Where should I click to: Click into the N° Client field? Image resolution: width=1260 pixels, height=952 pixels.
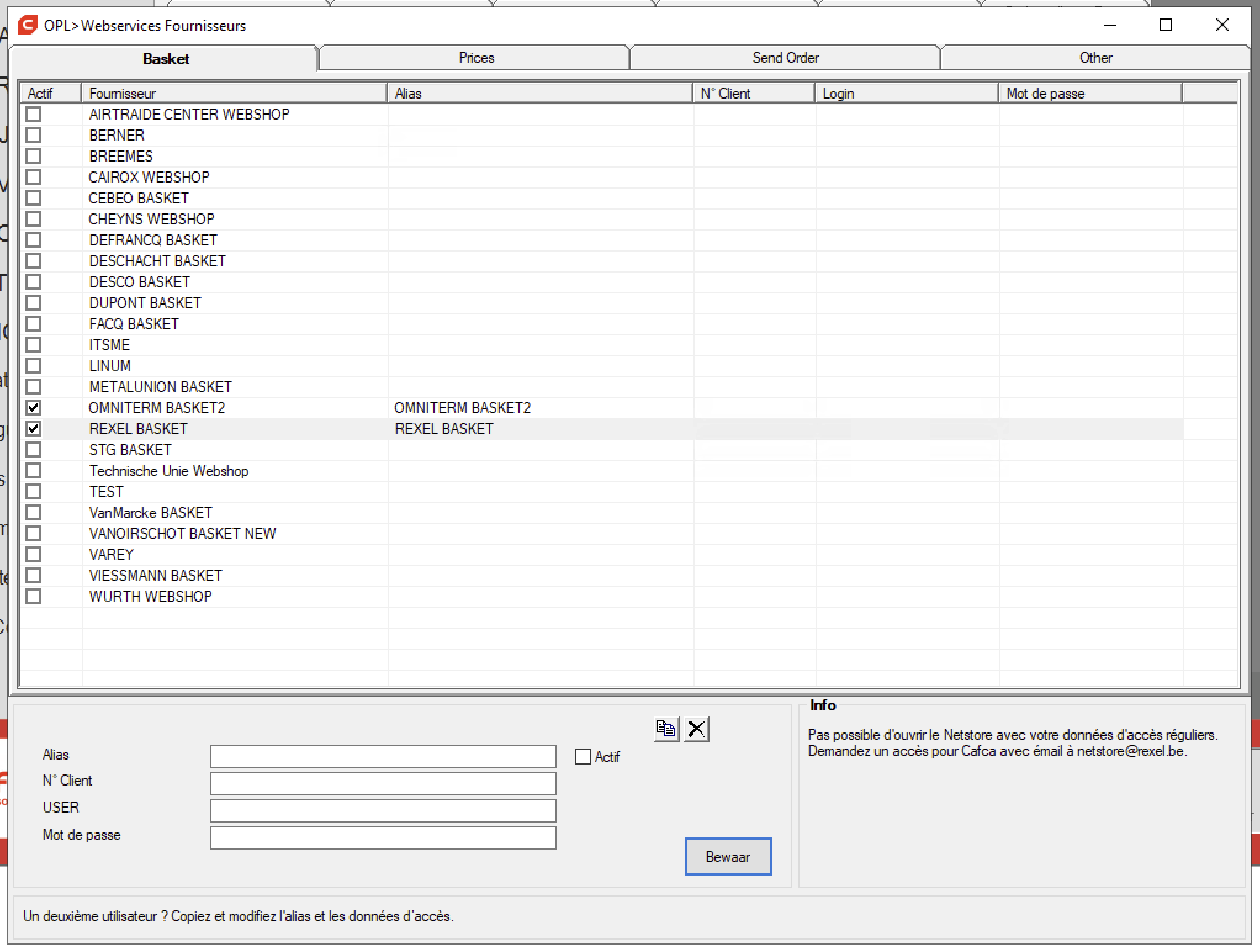(383, 784)
